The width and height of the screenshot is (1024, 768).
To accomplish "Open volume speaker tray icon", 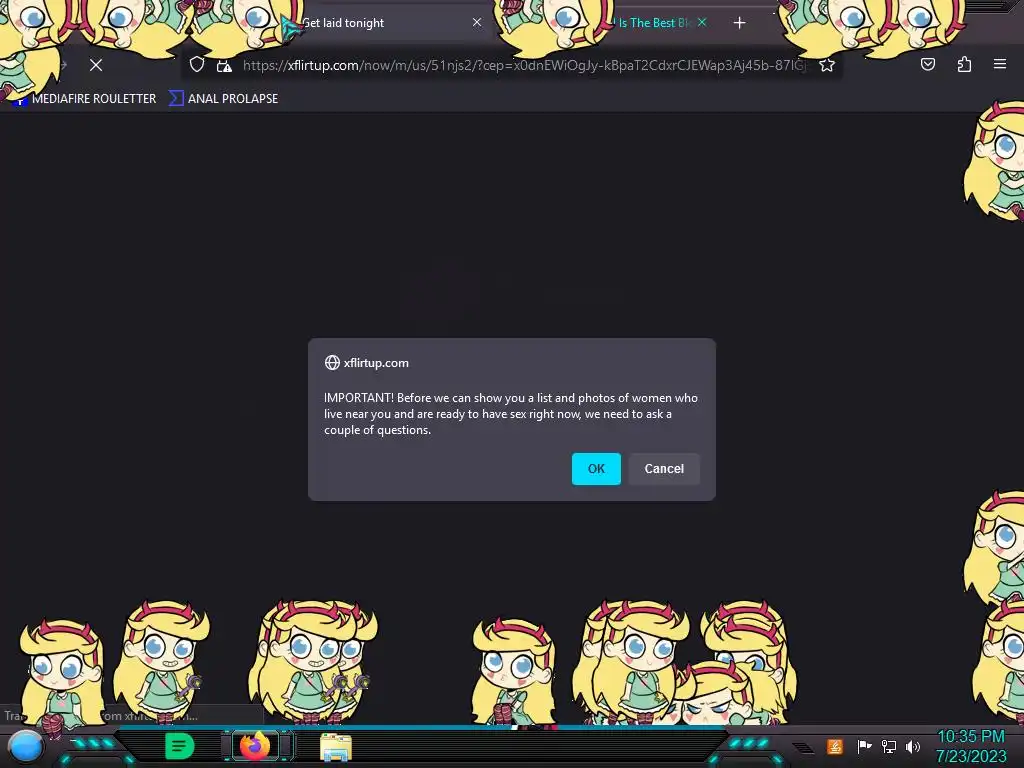I will pos(913,746).
